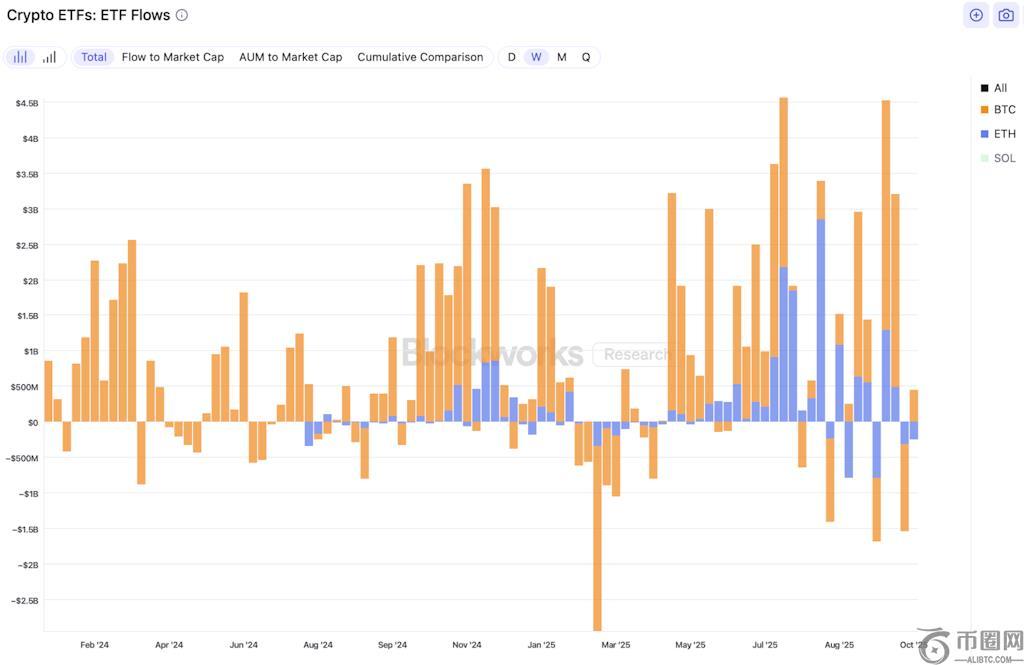
Task: Select the ascending bar chart view icon
Action: tap(49, 57)
